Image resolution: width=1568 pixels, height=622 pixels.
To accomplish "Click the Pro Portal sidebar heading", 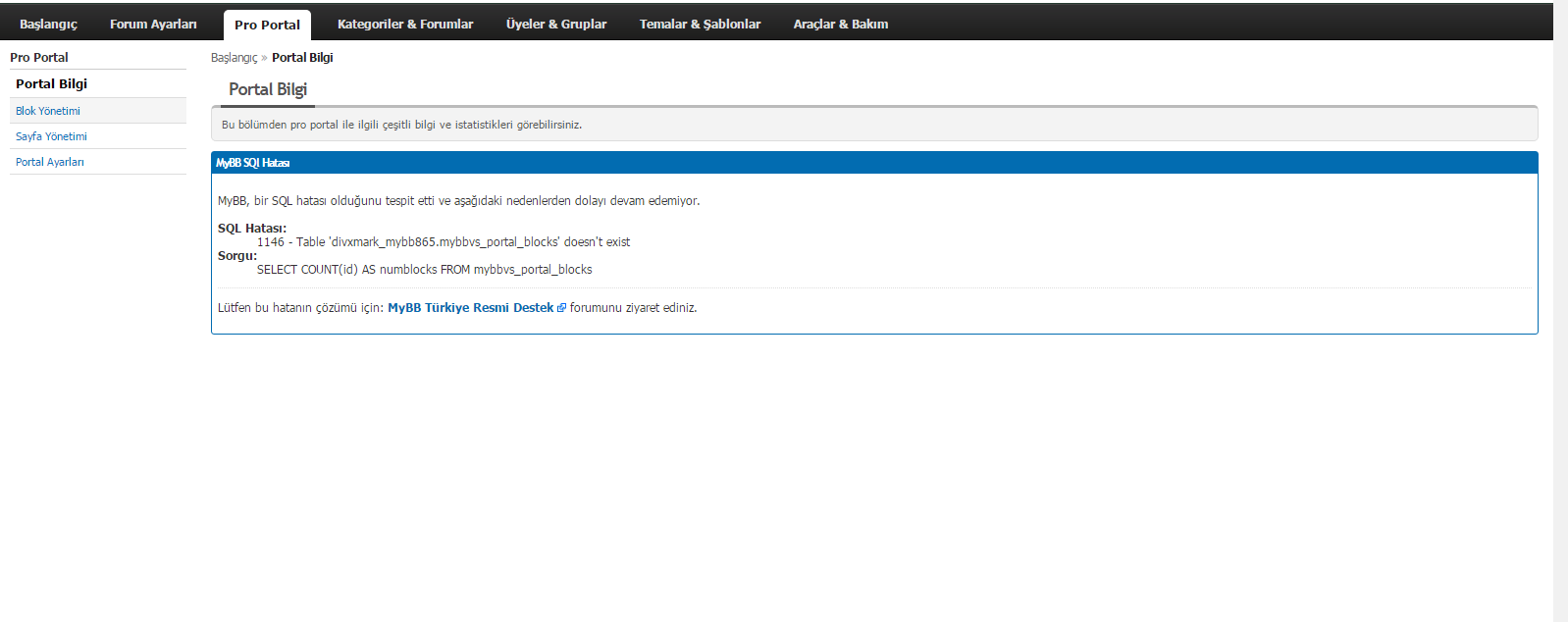I will tap(39, 57).
